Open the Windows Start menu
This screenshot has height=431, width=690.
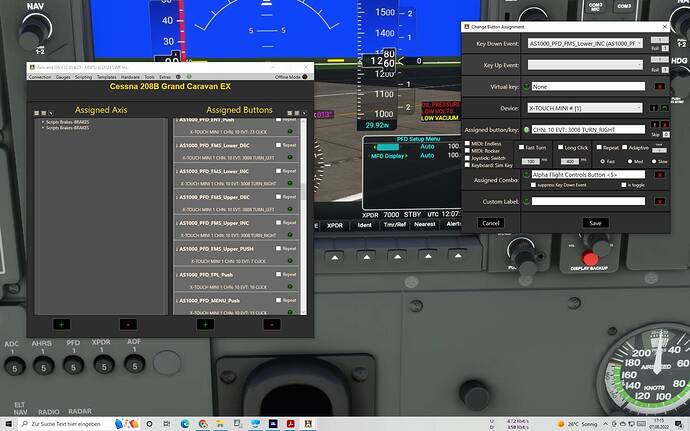coord(8,424)
